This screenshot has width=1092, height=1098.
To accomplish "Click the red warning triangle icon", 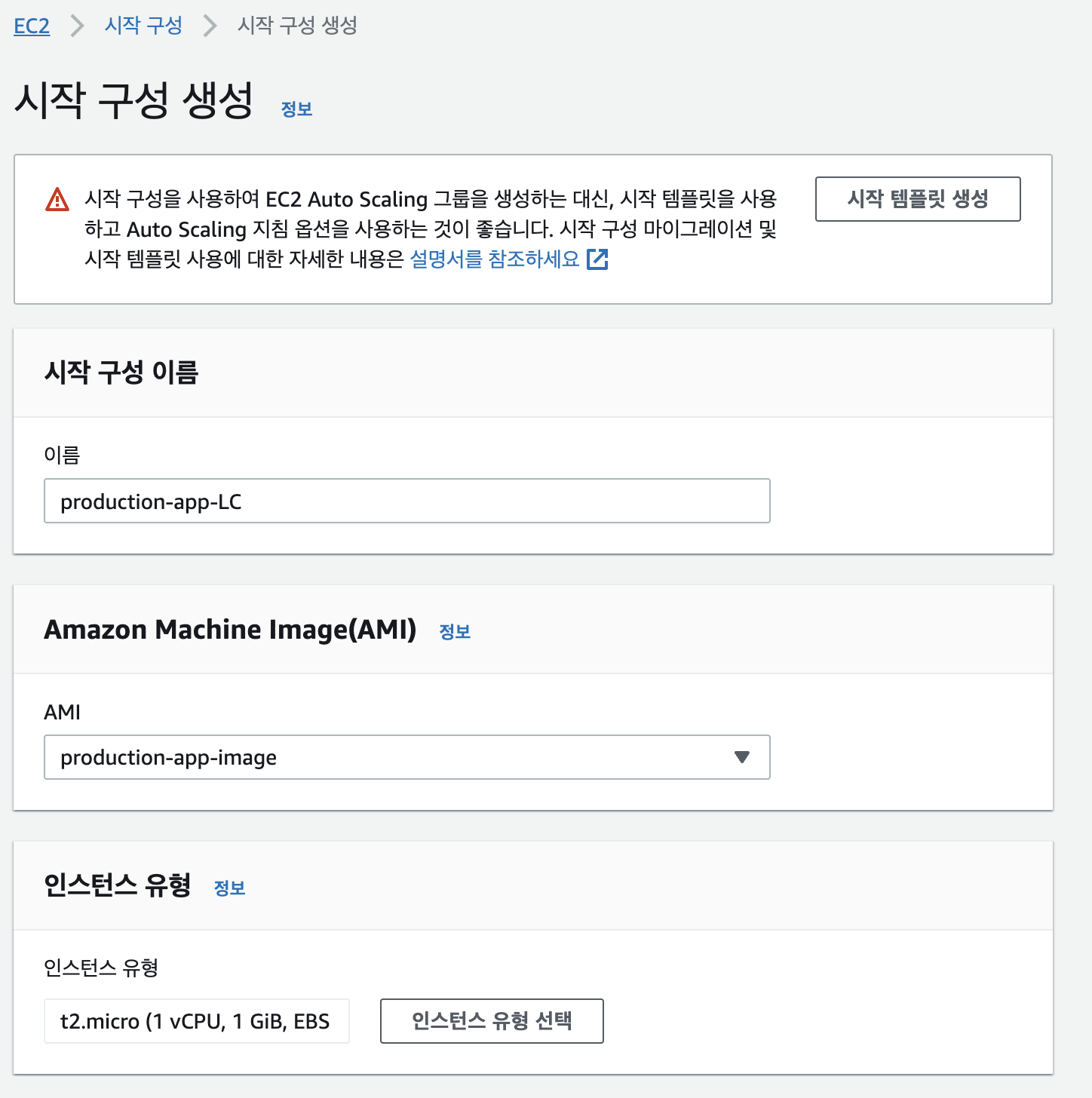I will pyautogui.click(x=57, y=200).
